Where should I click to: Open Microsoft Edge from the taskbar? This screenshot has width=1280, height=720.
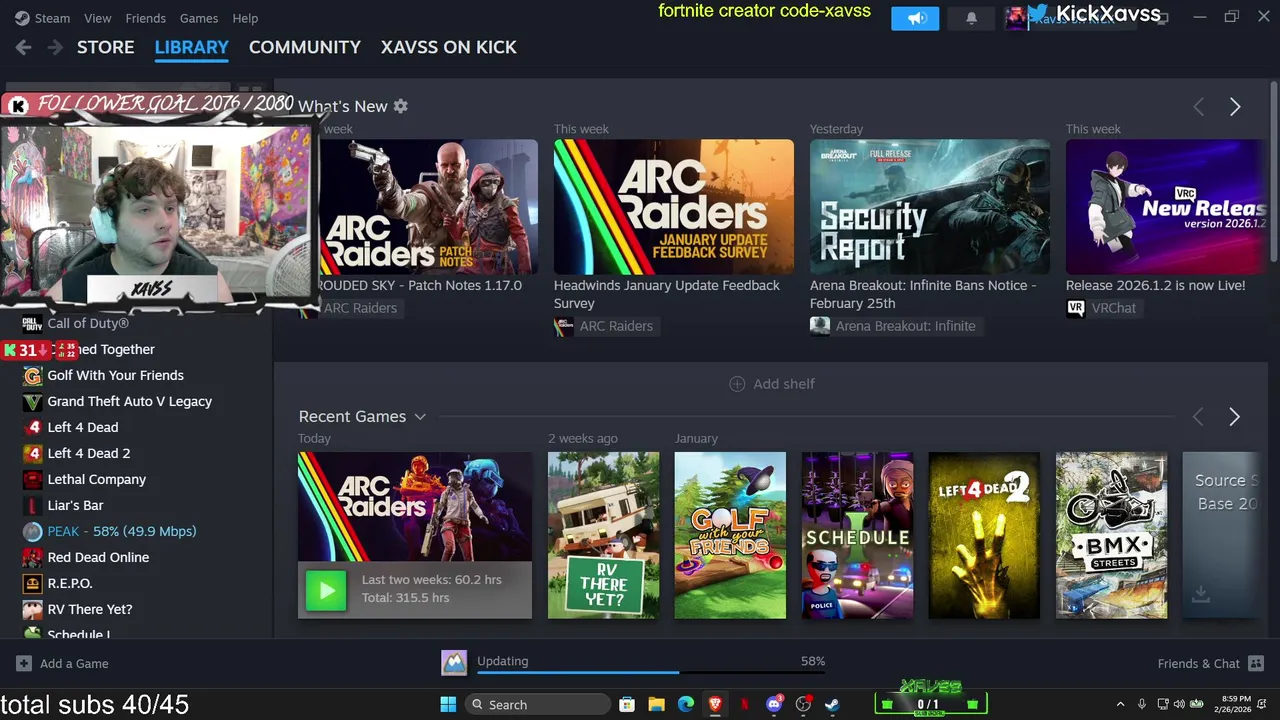click(x=685, y=704)
